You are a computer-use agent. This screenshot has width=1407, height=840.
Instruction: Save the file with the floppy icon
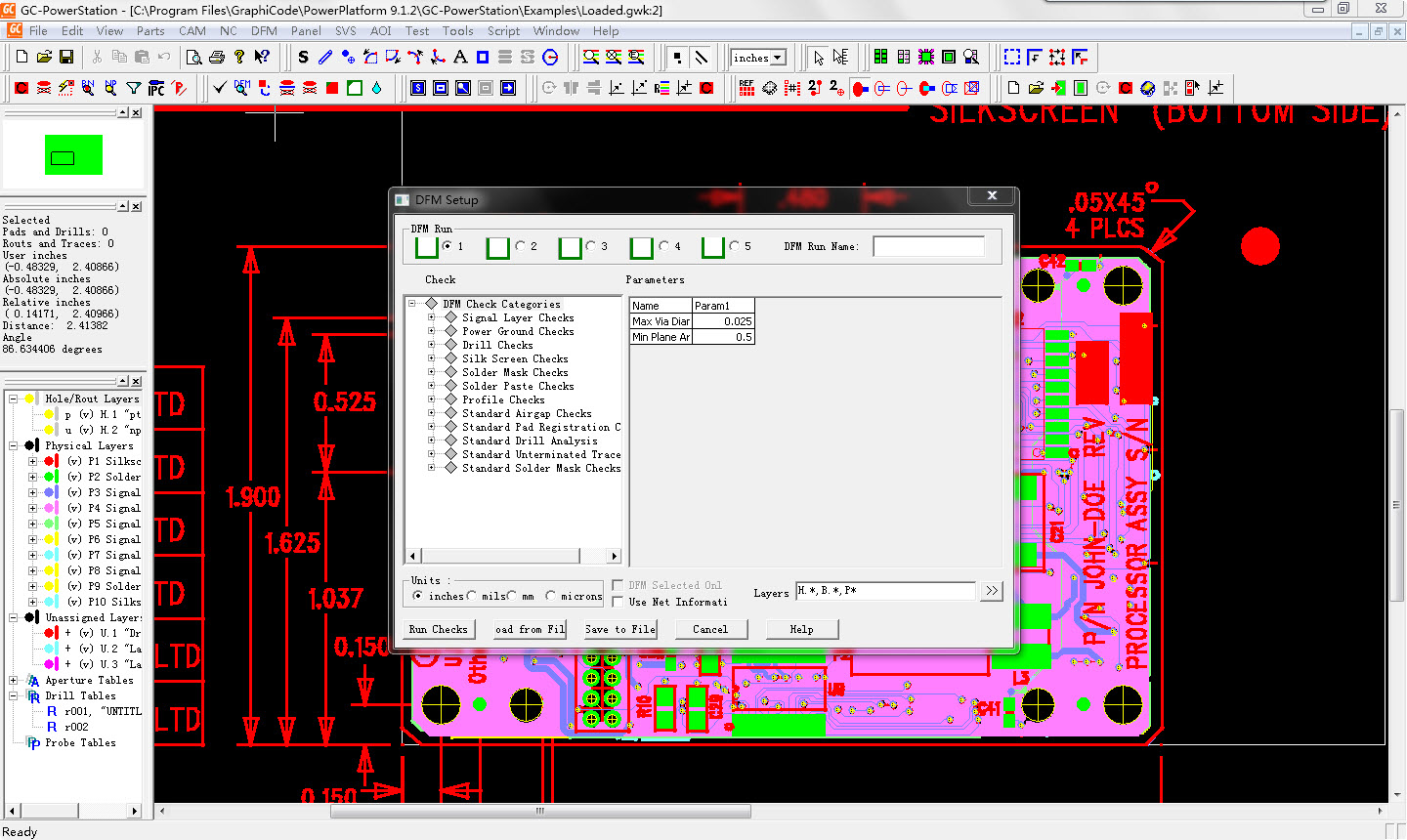(66, 58)
